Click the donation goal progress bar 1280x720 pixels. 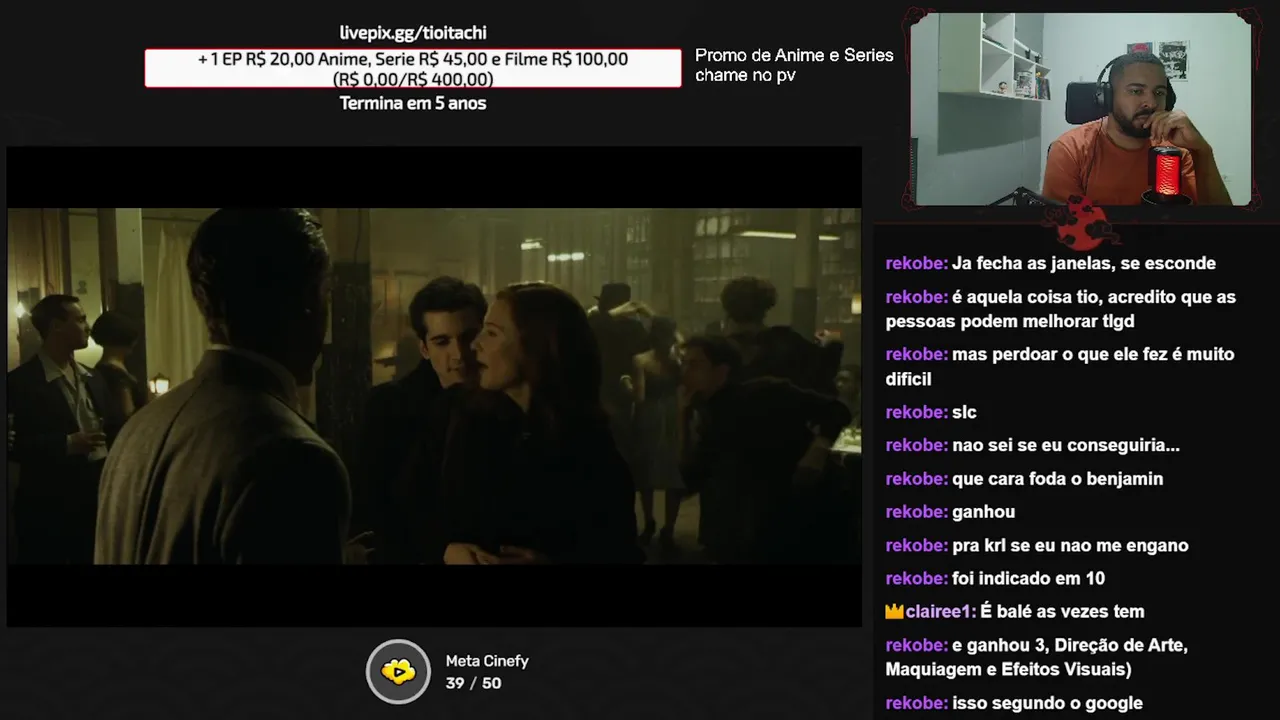(x=413, y=69)
